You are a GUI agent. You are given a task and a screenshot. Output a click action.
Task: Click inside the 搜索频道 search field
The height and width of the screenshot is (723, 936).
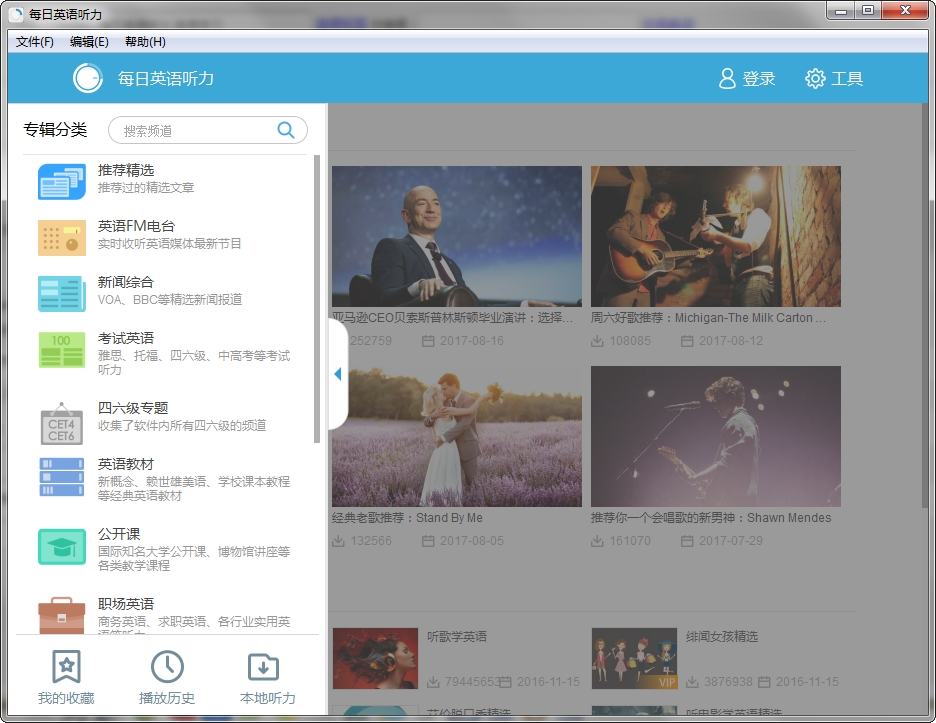tap(190, 130)
